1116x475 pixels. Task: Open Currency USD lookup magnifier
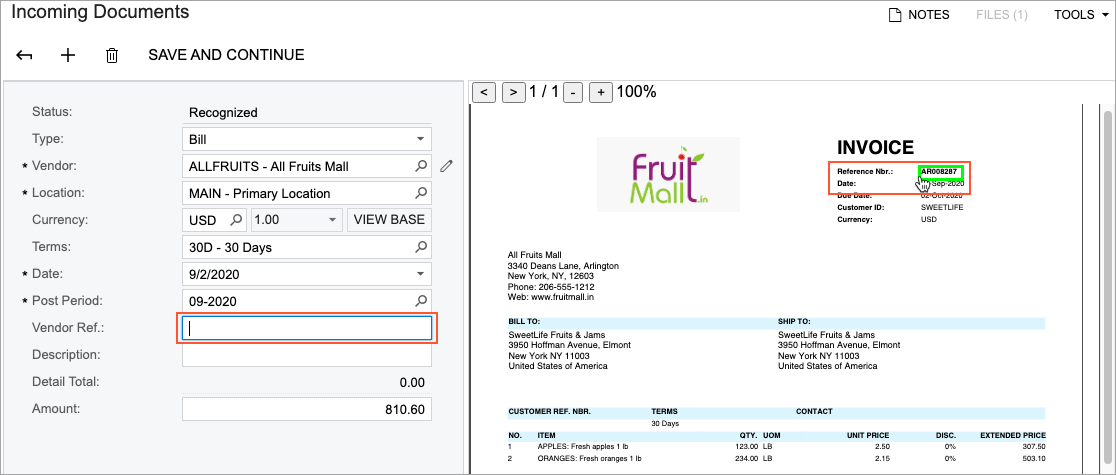tap(237, 220)
